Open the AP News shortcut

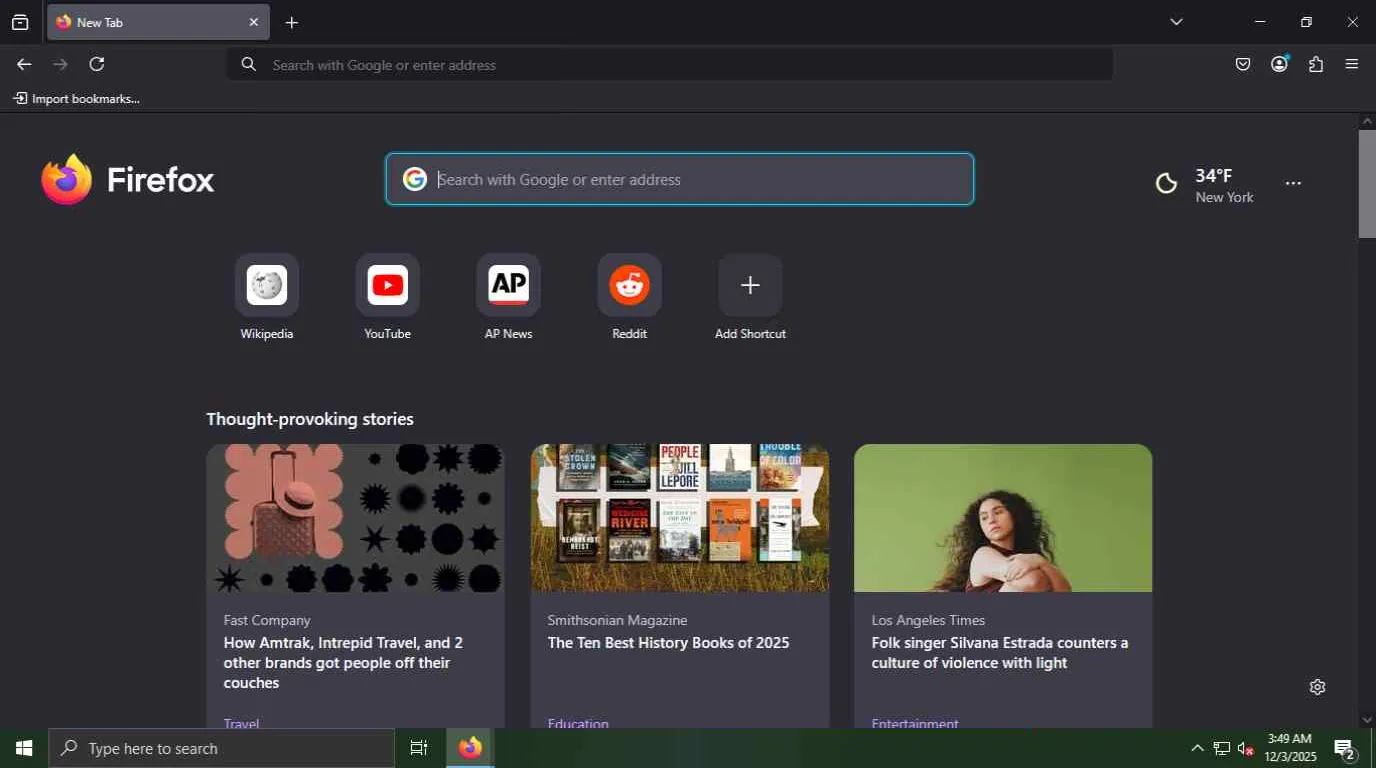click(509, 297)
